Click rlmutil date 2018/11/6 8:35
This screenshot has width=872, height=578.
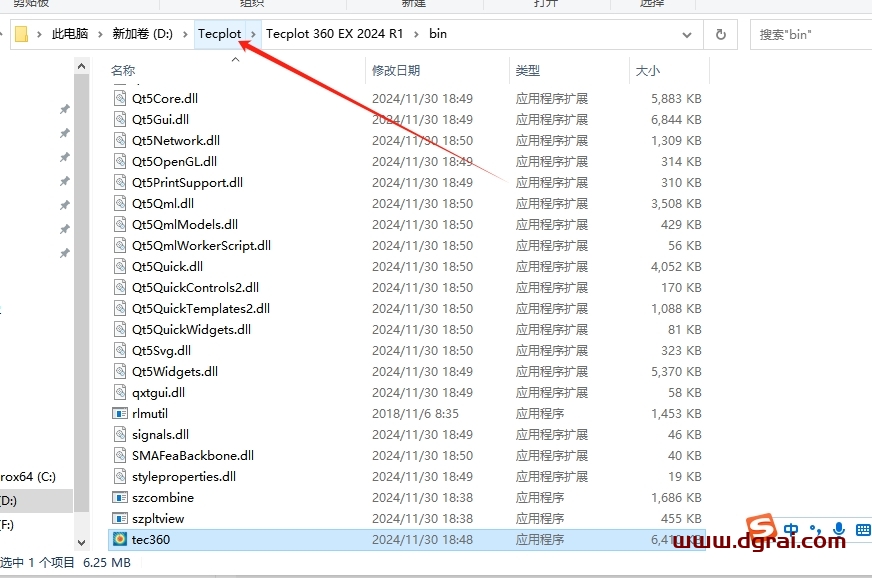coord(415,414)
